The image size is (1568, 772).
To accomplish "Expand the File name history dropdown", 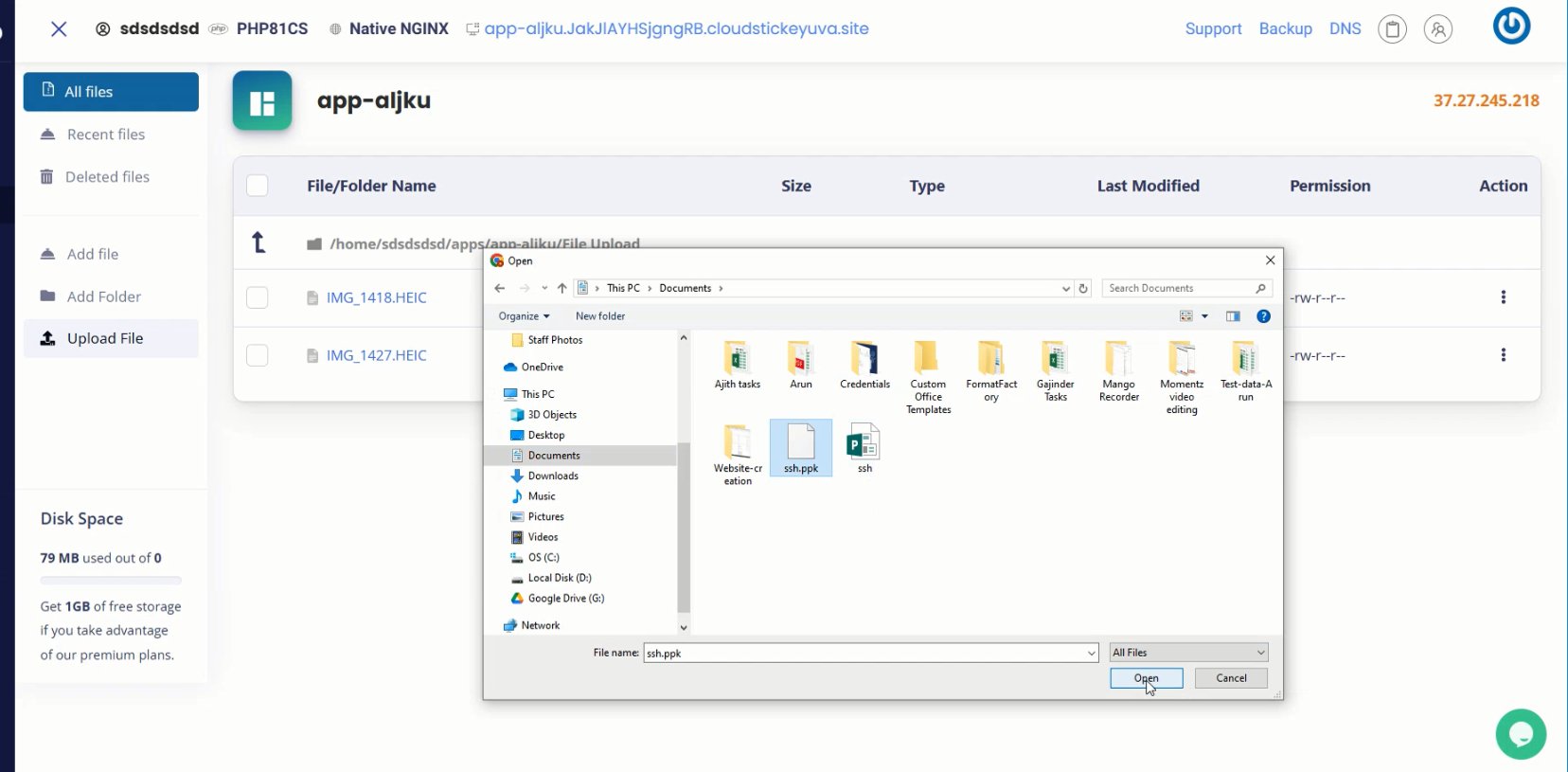I will (1091, 653).
